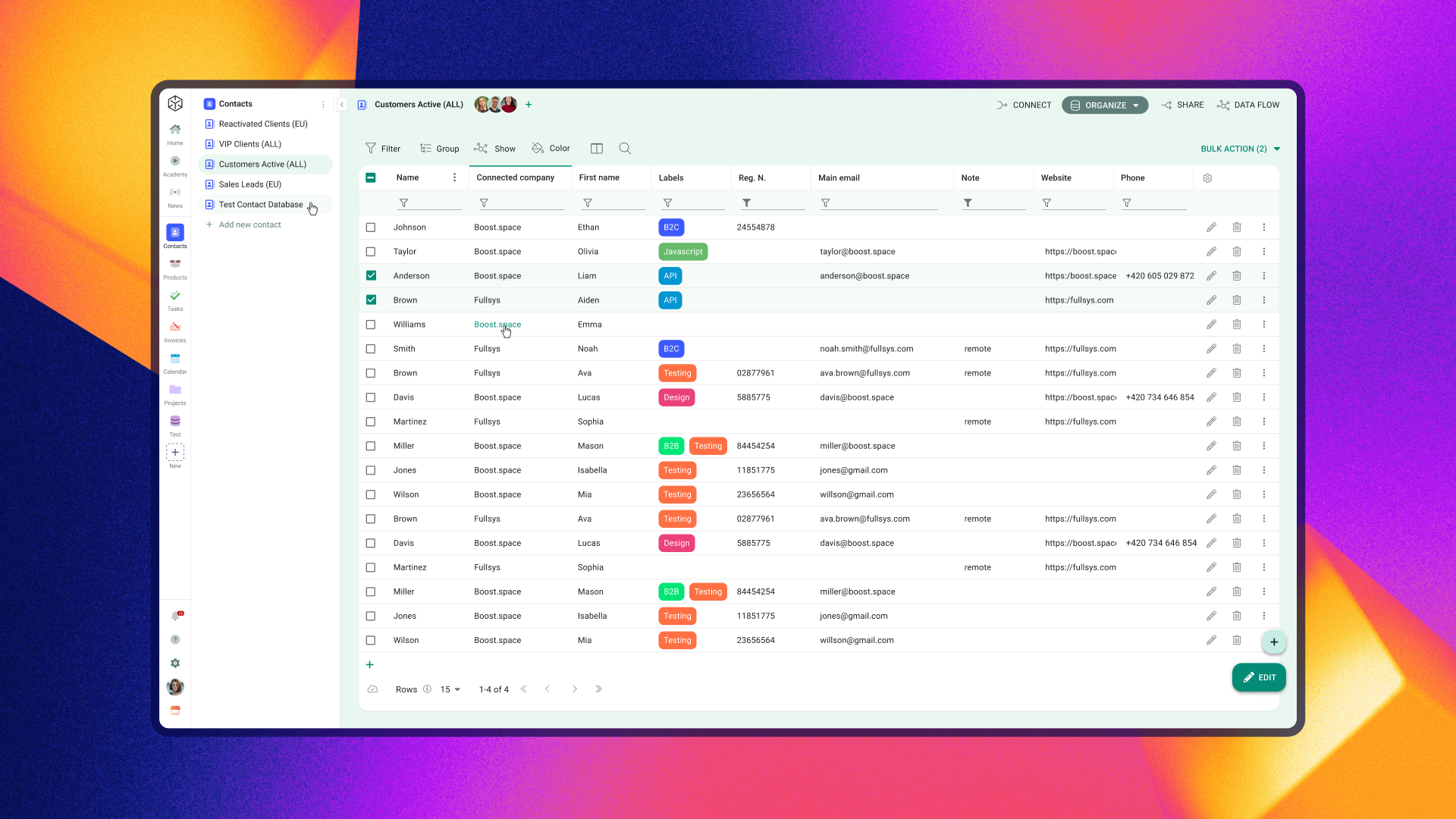Click add new row plus icon at bottom
Image resolution: width=1456 pixels, height=819 pixels.
click(x=369, y=664)
